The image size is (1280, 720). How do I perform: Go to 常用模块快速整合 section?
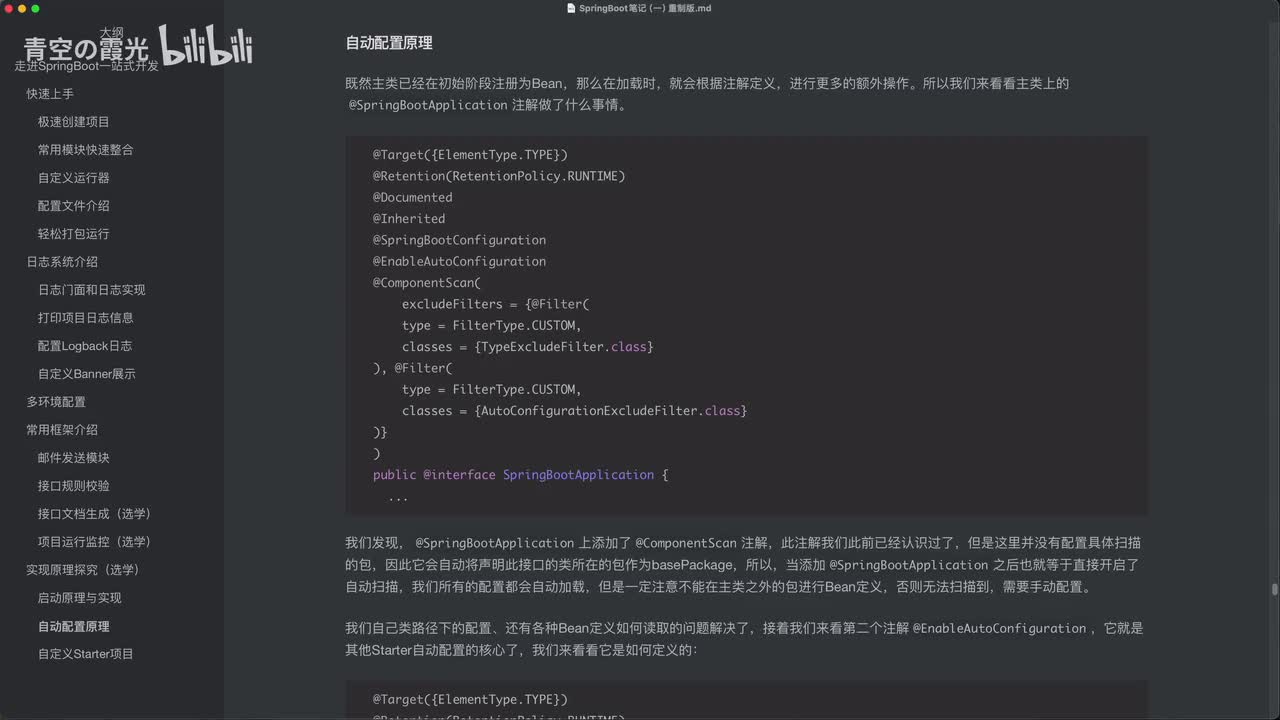pos(86,150)
